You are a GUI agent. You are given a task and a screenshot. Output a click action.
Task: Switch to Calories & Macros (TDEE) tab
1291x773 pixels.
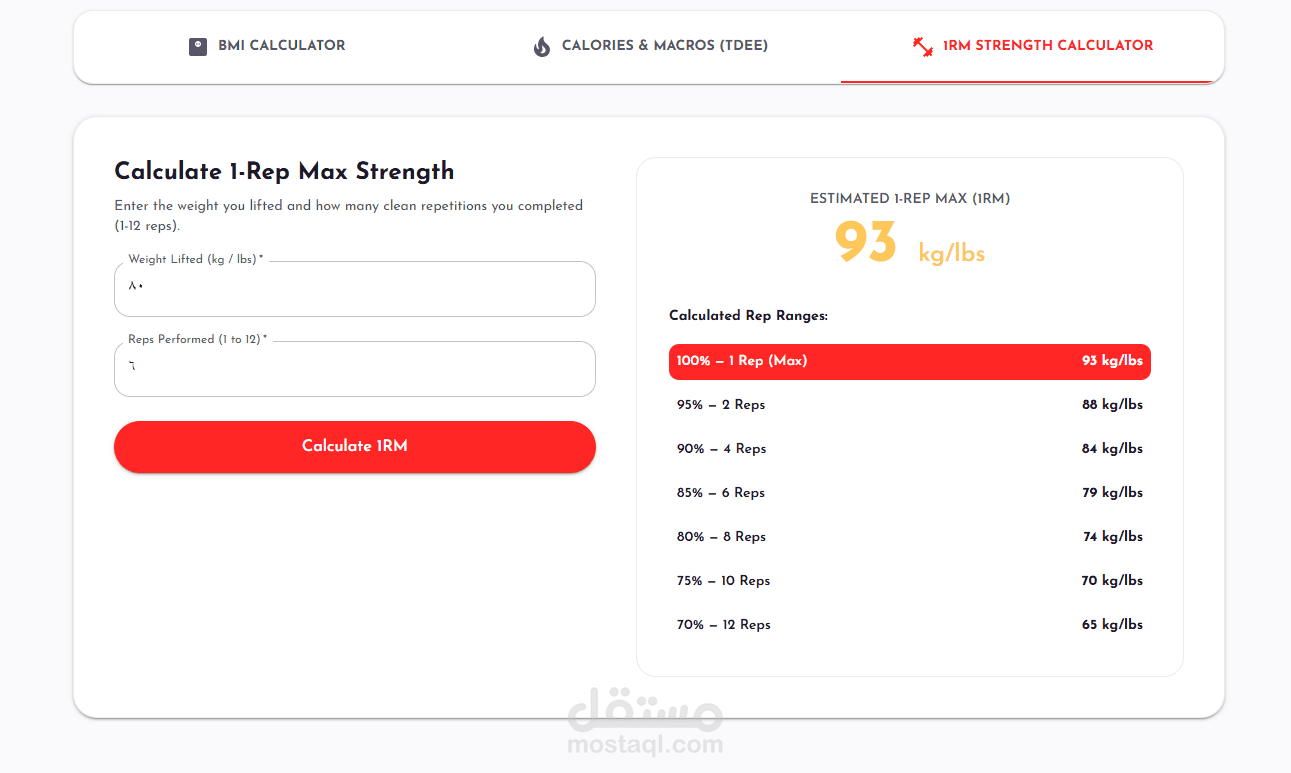pyautogui.click(x=650, y=47)
